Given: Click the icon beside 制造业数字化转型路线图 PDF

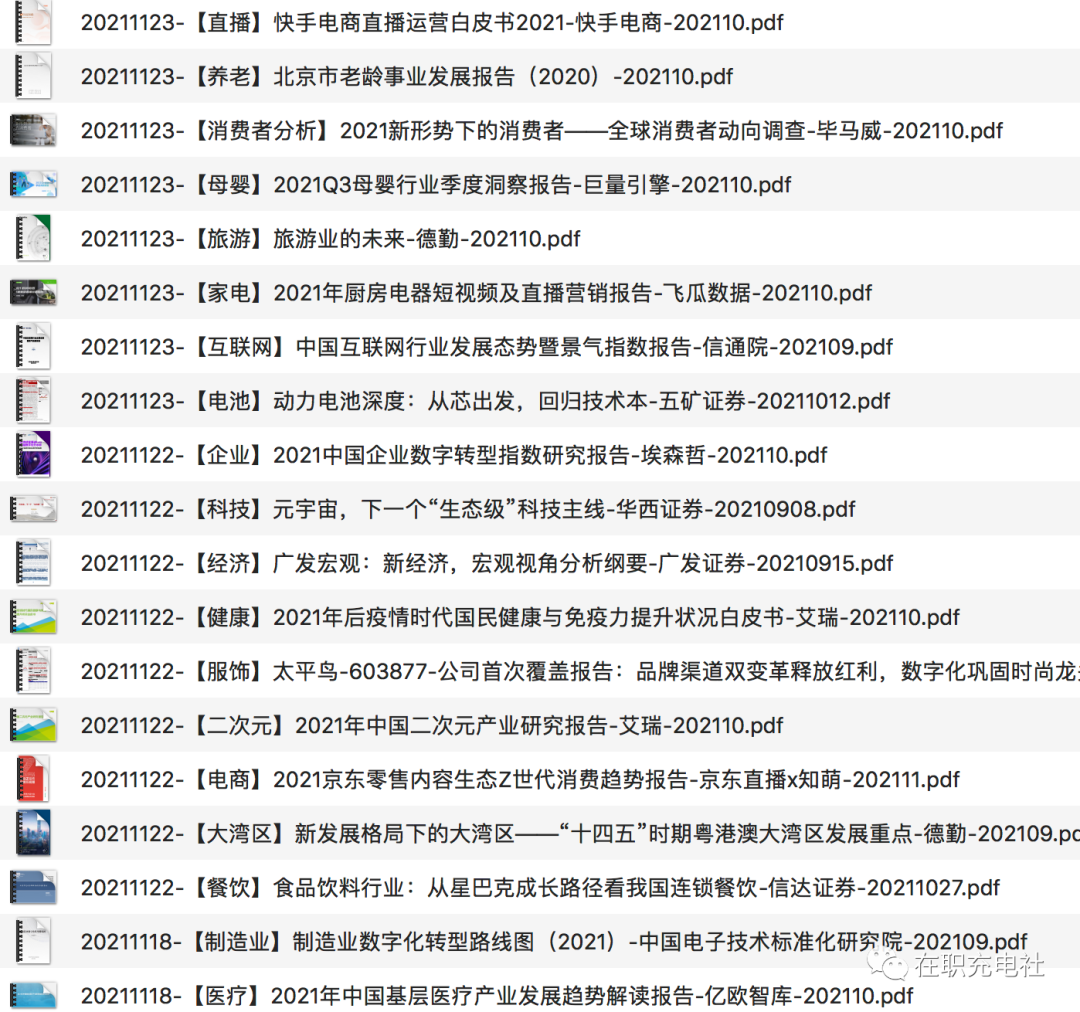Looking at the screenshot, I should pos(33,941).
